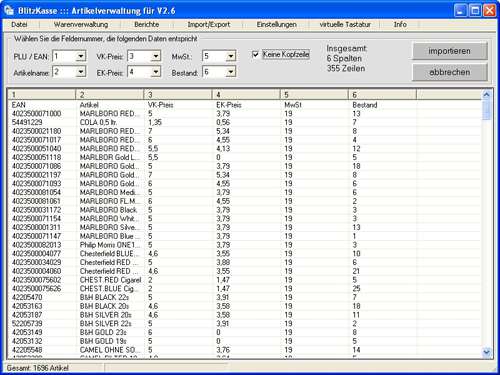Click the importieren button

pyautogui.click(x=450, y=51)
